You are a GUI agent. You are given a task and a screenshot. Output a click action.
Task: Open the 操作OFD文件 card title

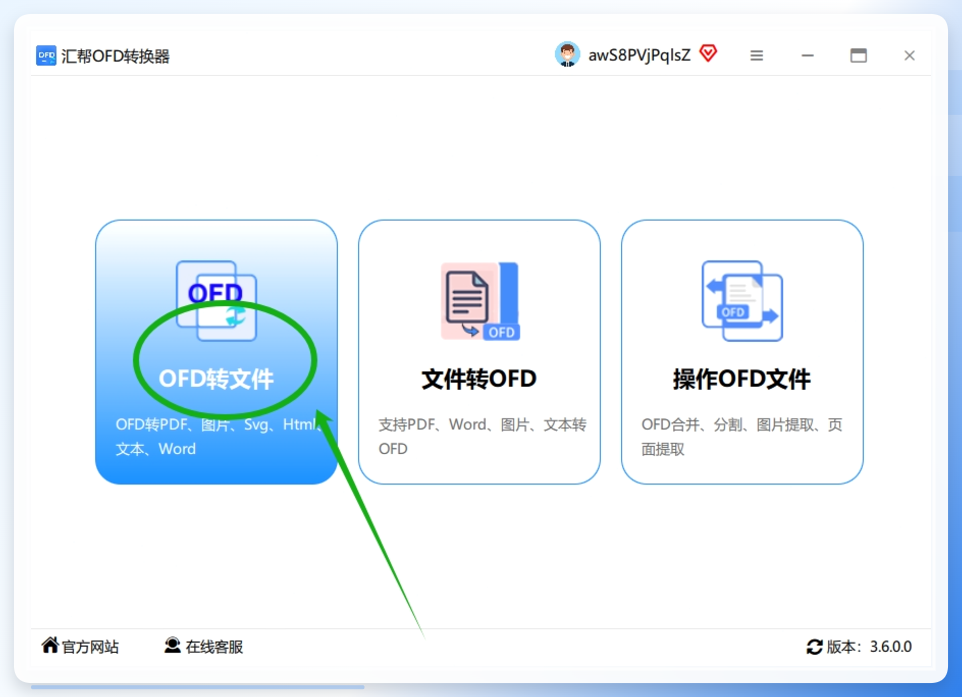point(742,379)
